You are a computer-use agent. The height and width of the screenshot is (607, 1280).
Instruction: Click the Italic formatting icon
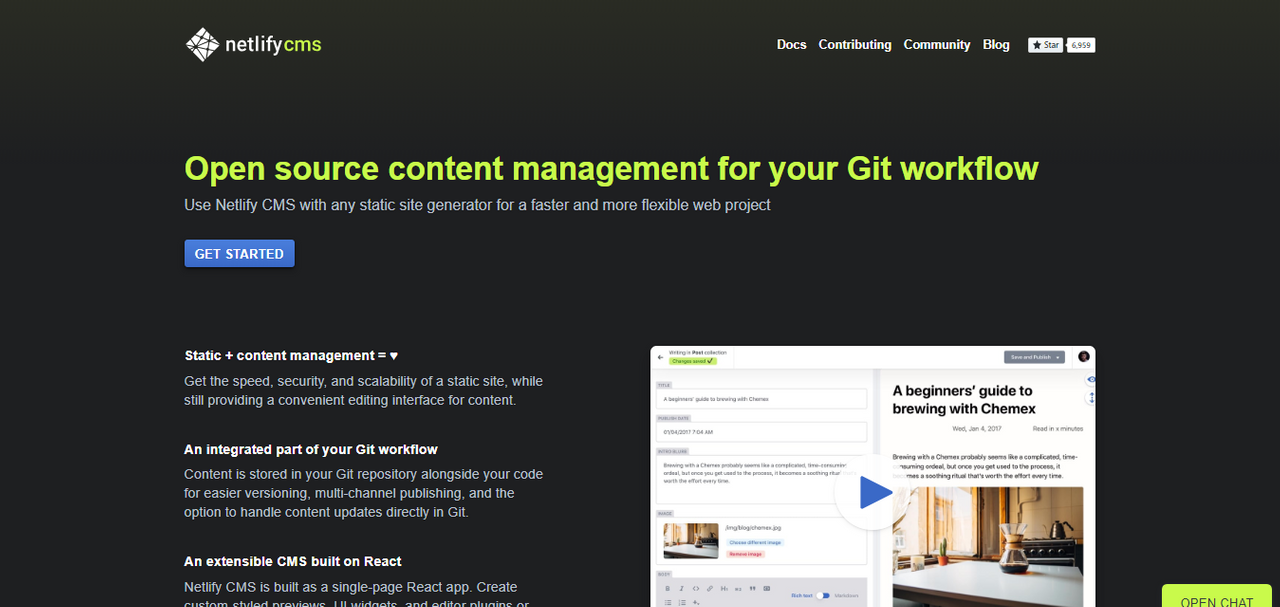coord(682,588)
